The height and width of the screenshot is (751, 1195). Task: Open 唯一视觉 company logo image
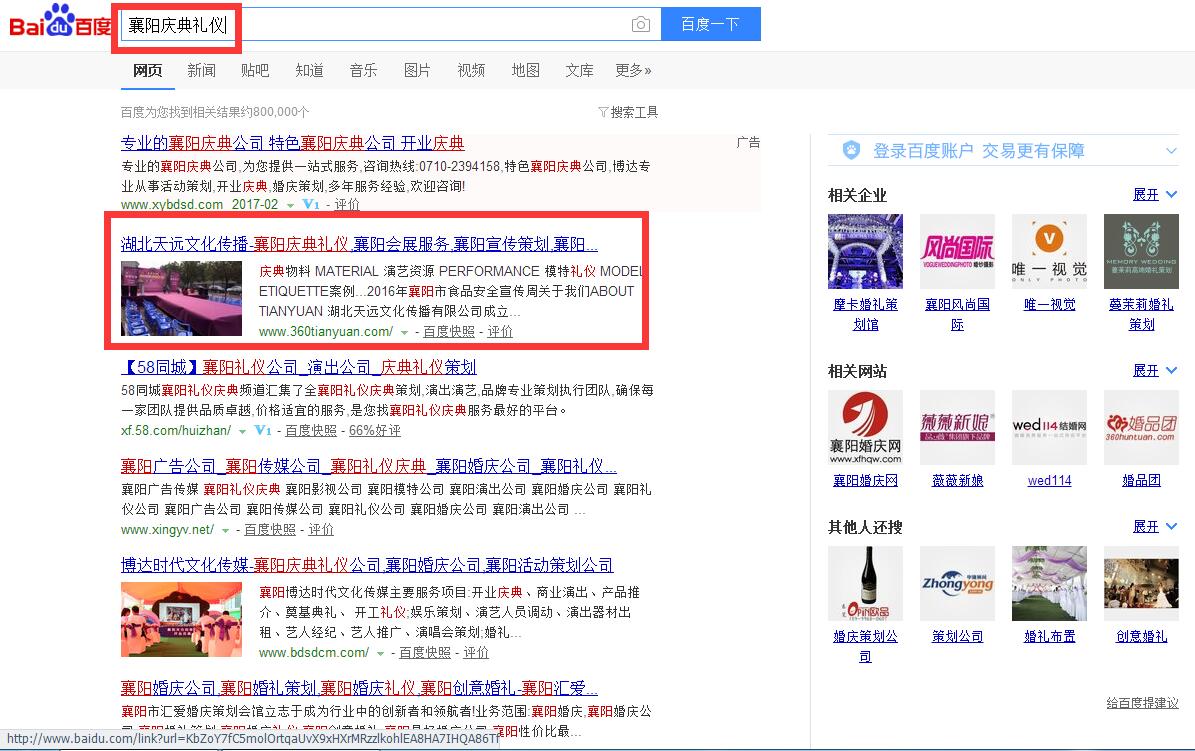tap(1049, 252)
